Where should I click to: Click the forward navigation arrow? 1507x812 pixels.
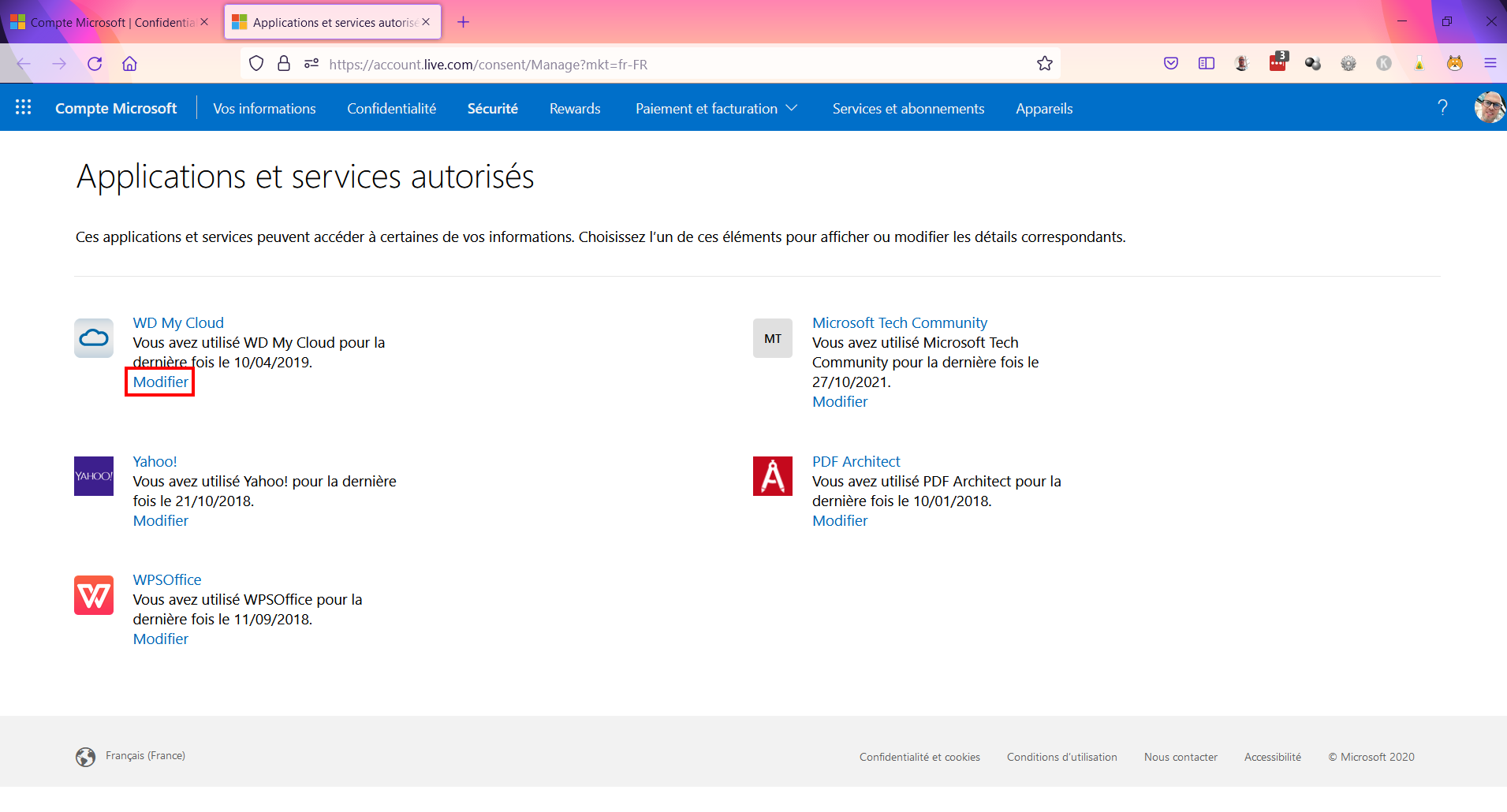point(59,64)
